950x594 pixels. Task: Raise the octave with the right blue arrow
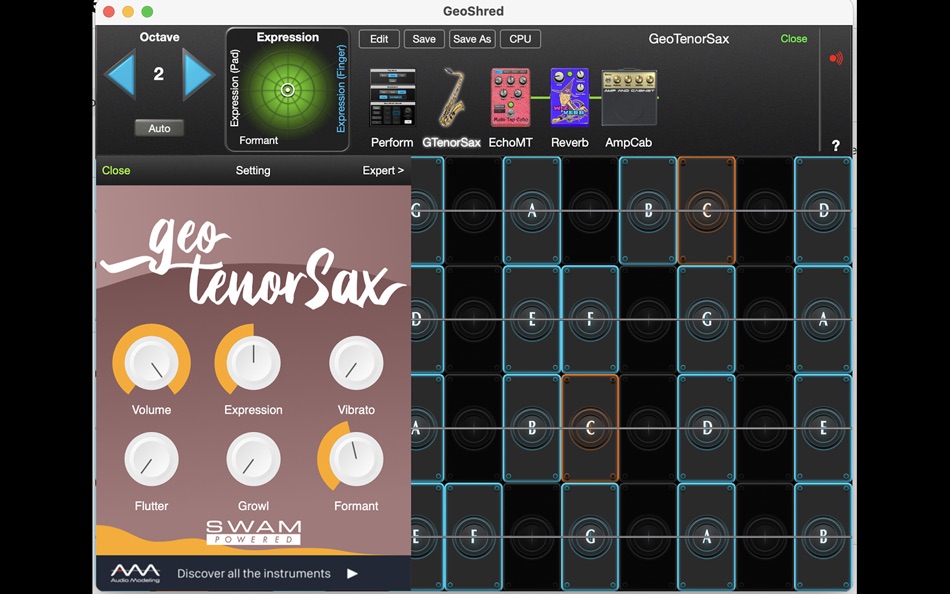click(198, 75)
